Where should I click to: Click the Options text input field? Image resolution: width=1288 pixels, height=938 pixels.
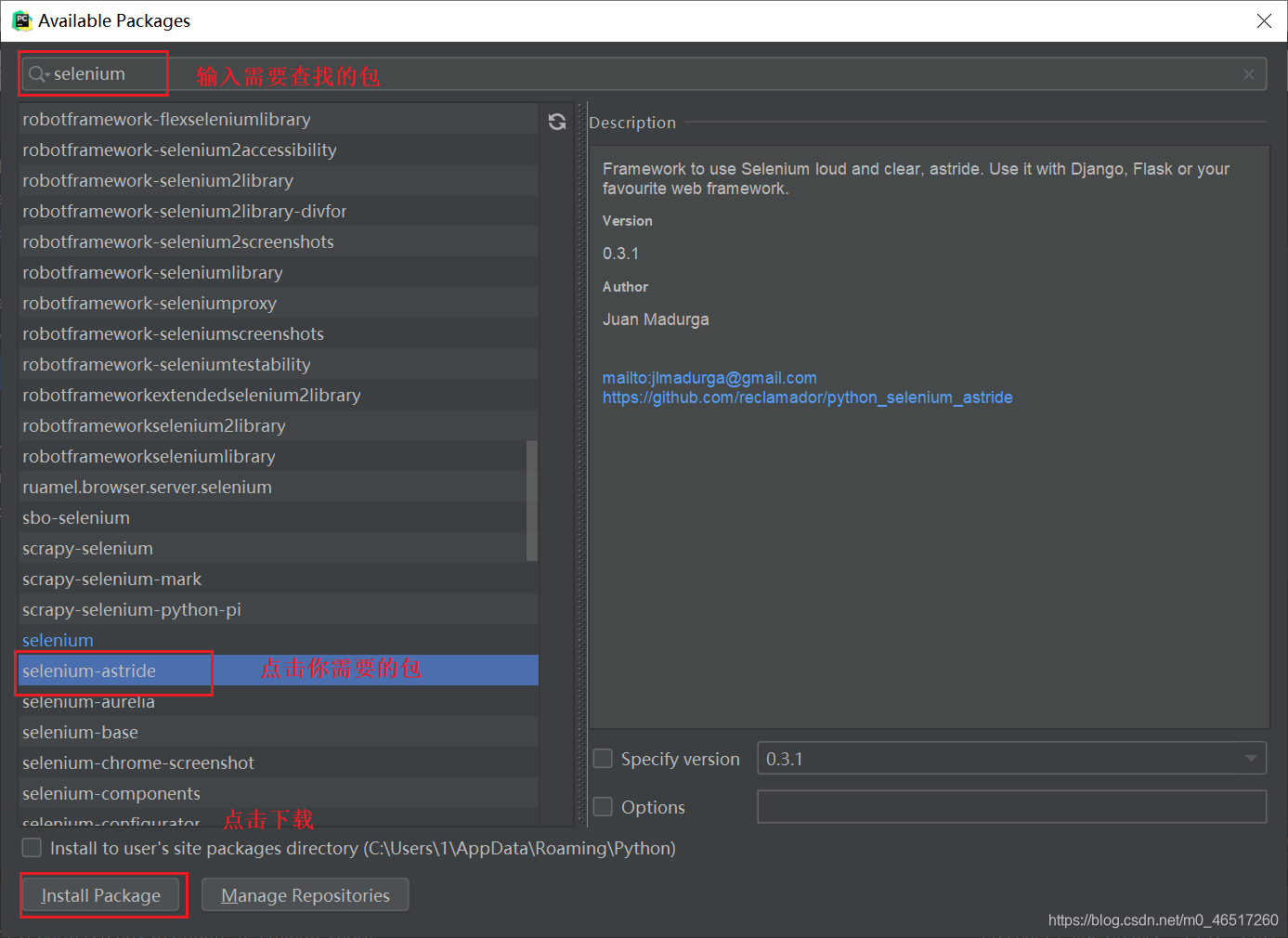tap(1012, 807)
